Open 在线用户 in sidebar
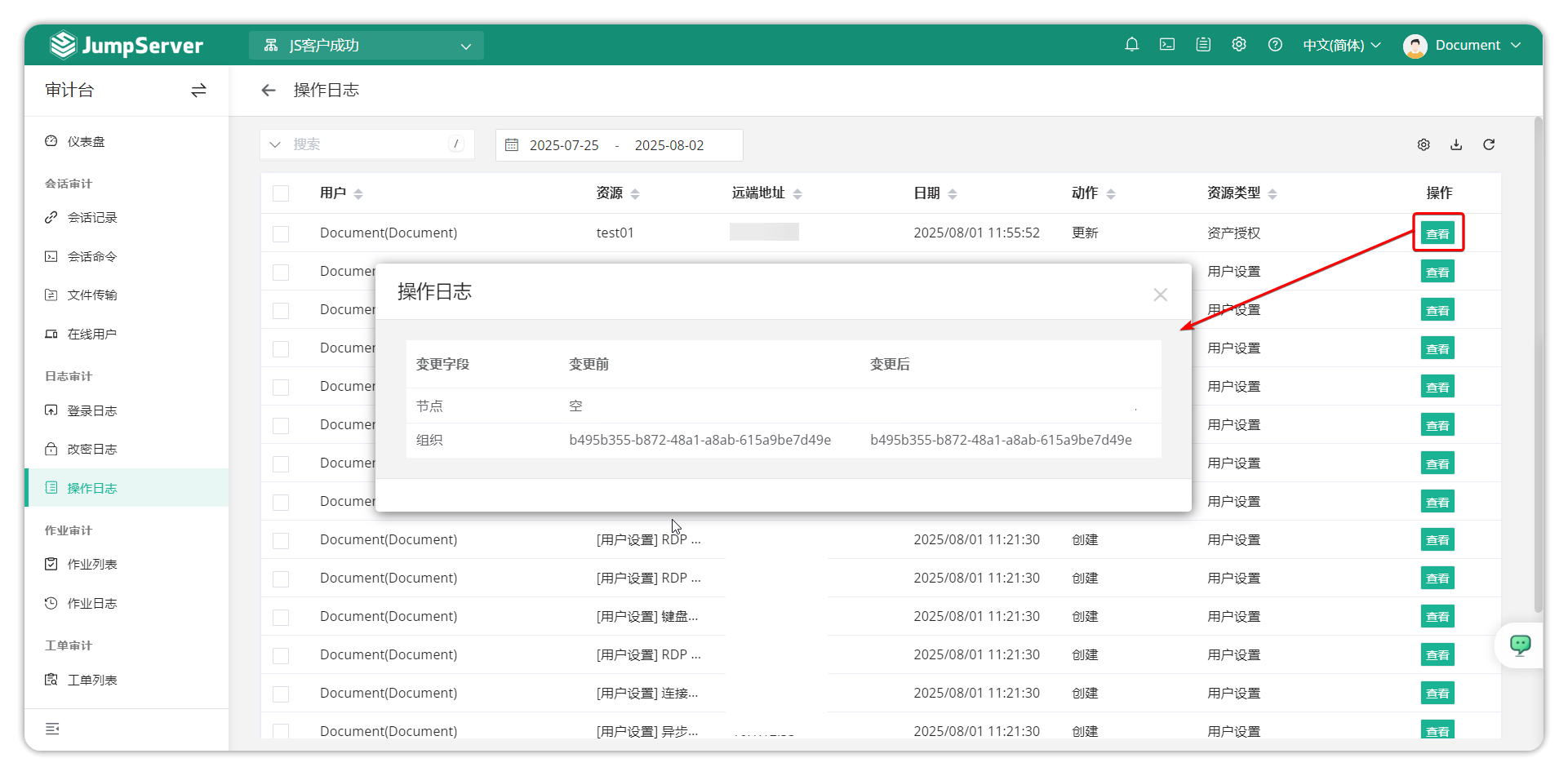Image resolution: width=1568 pixels, height=767 pixels. click(127, 334)
